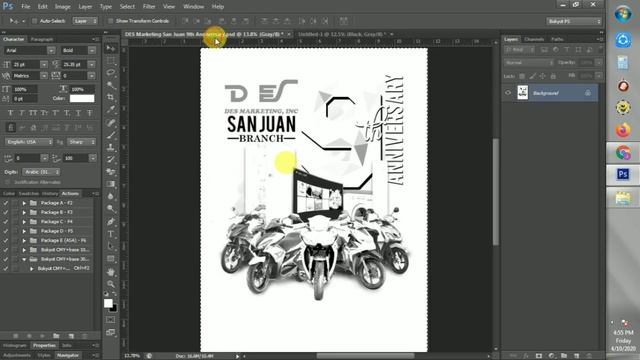
Task: Click lock image pixels brush icon
Action: pyautogui.click(x=532, y=76)
